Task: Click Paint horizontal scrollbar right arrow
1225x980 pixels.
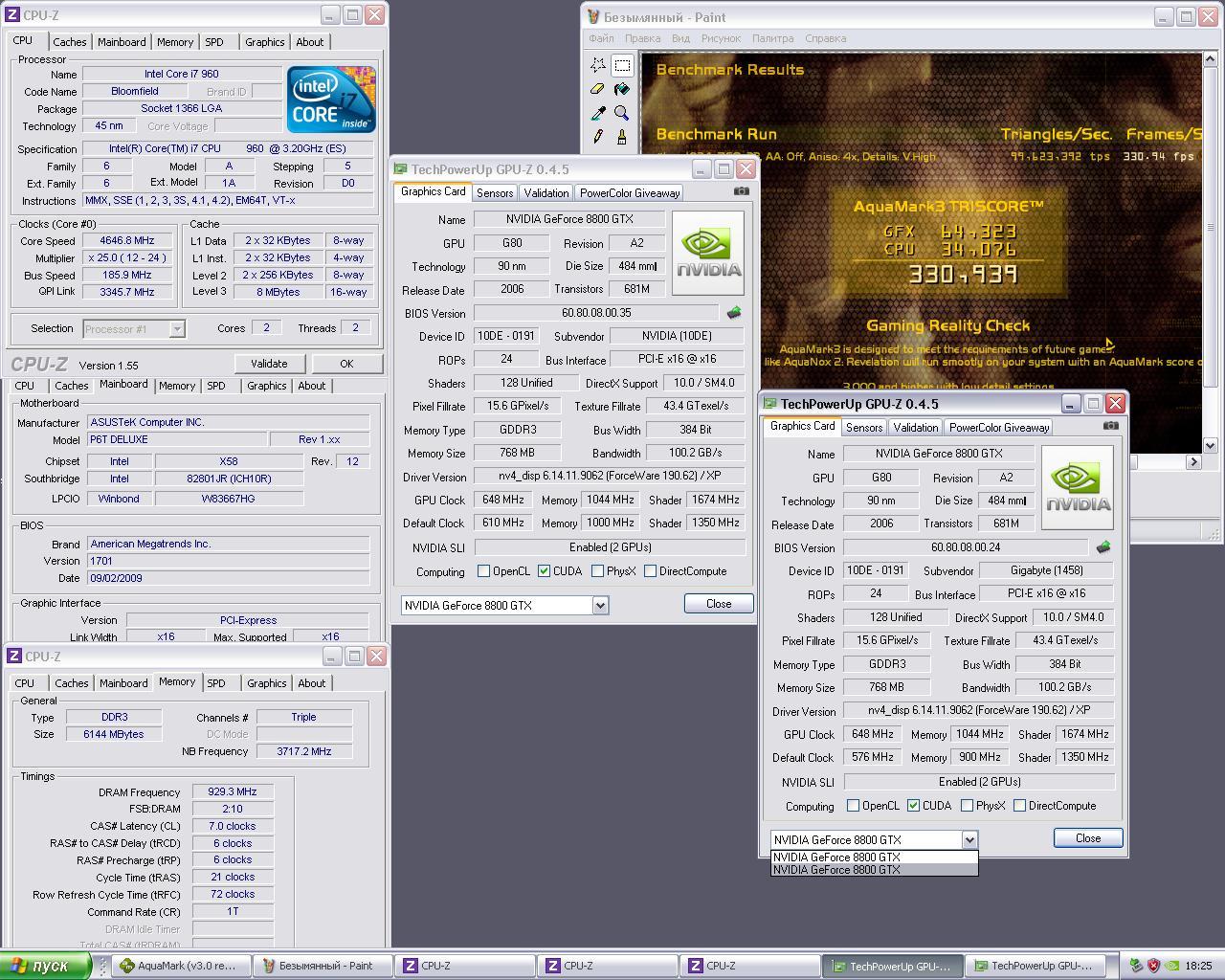Action: pos(1193,461)
